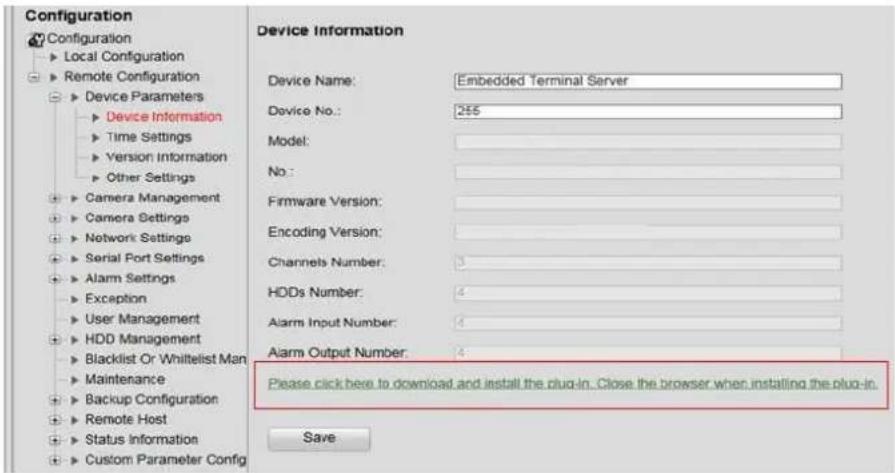Image resolution: width=895 pixels, height=473 pixels.
Task: Click the Configuration panel title
Action: tap(79, 16)
